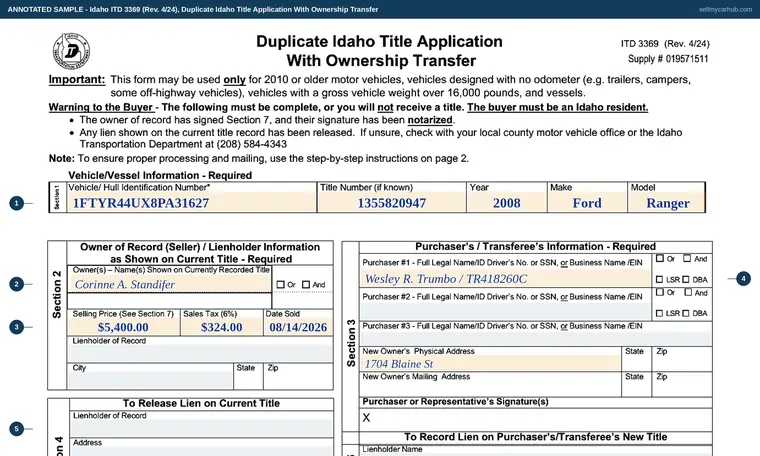Open the sellmycarhub.com link in header
Viewport: 760px width, 456px height.
pos(725,9)
